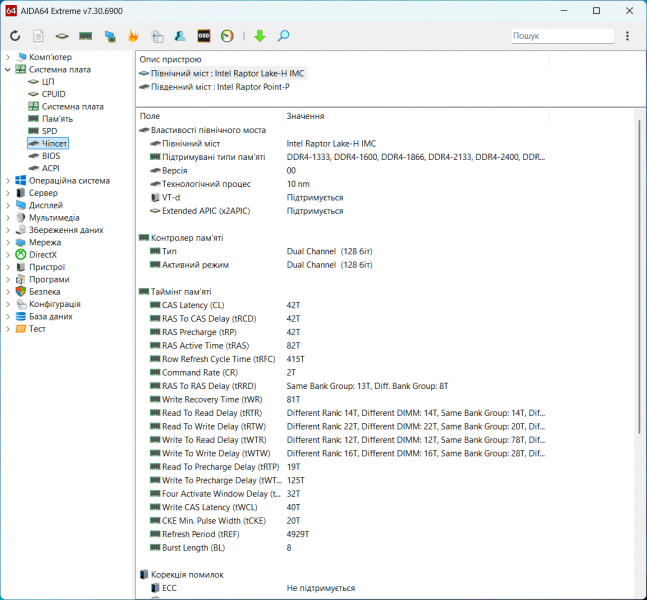This screenshot has width=647, height=600.
Task: Expand the Дисплей tree node
Action: 8,206
